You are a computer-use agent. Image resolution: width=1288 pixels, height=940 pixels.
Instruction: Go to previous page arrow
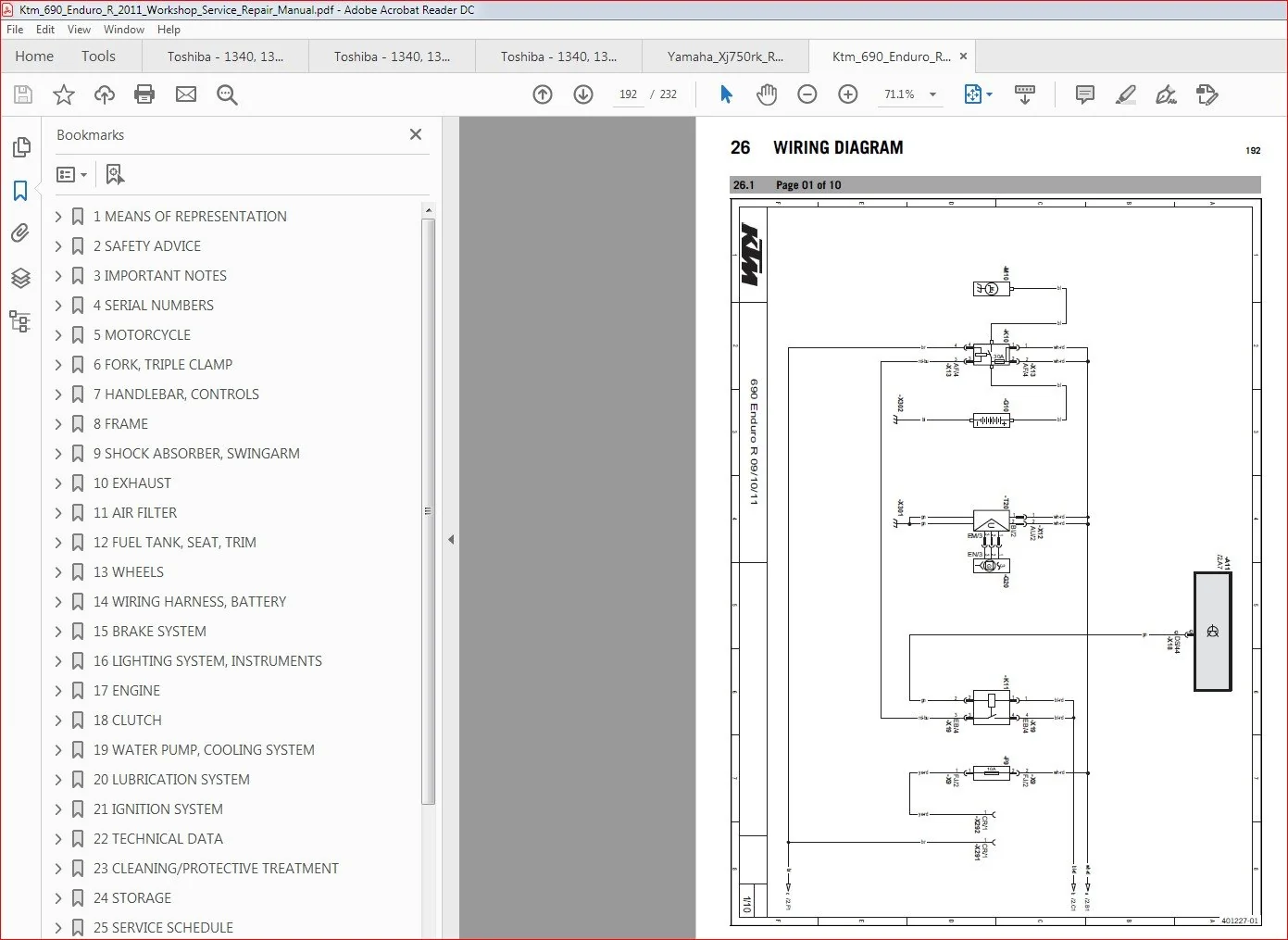(x=543, y=94)
